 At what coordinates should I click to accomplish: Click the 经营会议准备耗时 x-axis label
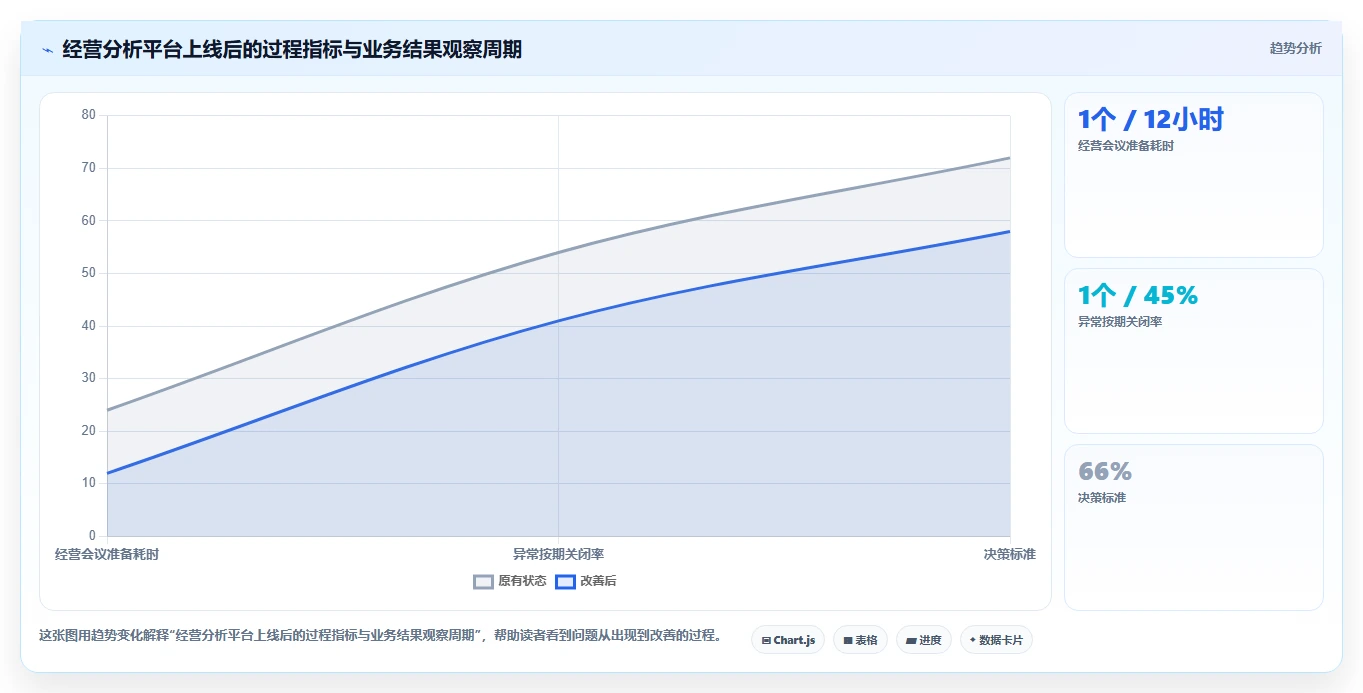tap(107, 554)
